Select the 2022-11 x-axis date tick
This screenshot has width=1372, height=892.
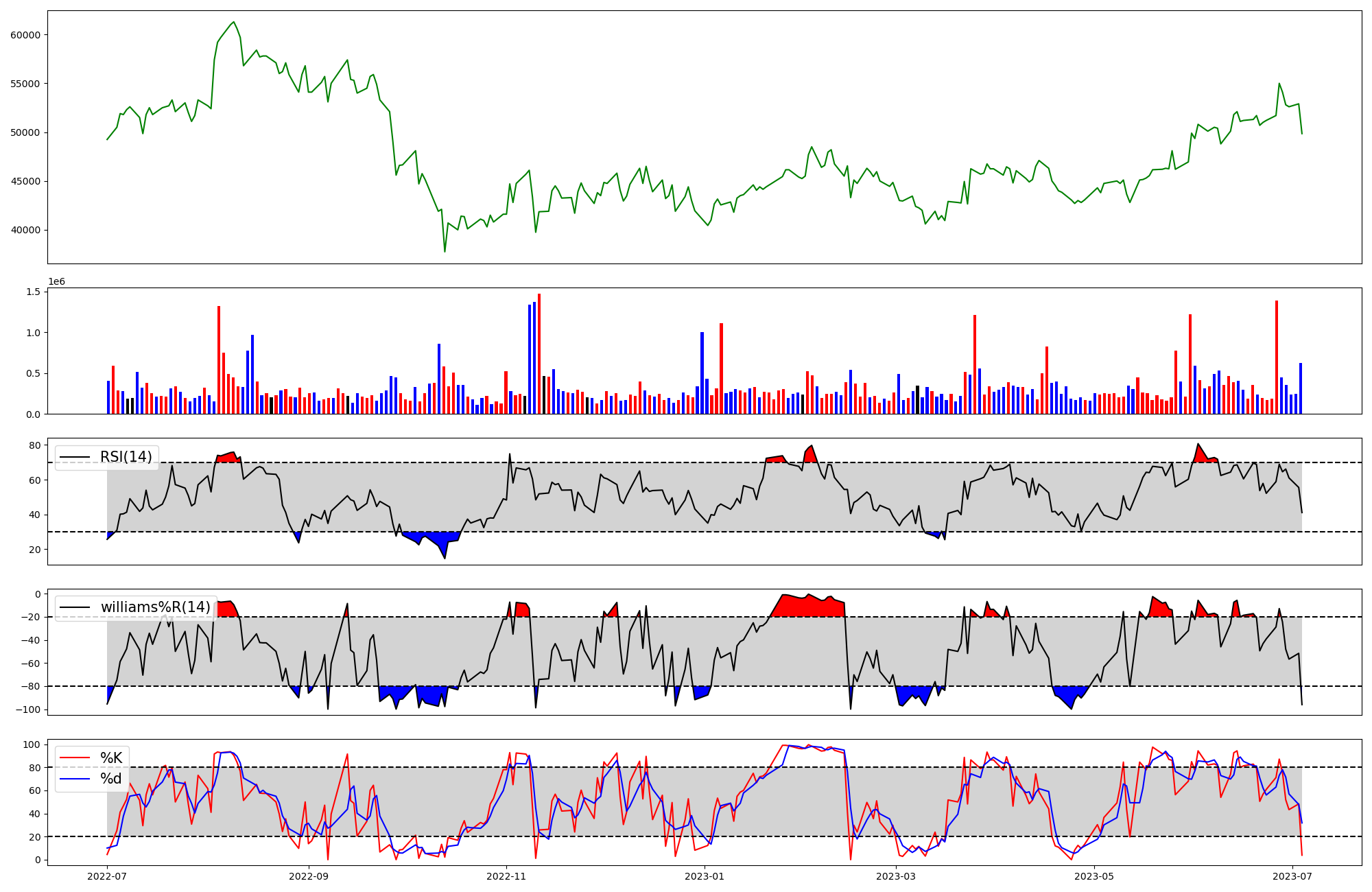pyautogui.click(x=506, y=876)
